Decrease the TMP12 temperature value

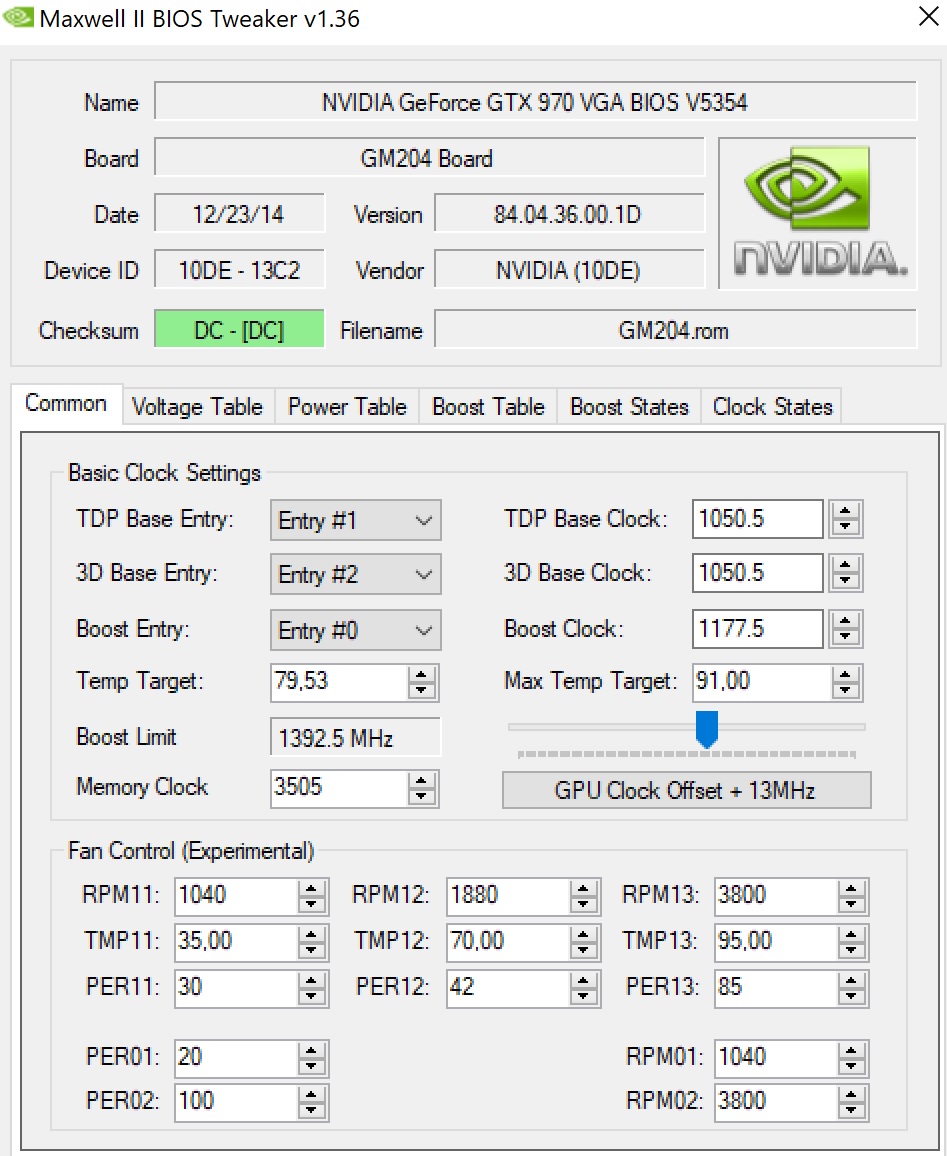(x=583, y=950)
